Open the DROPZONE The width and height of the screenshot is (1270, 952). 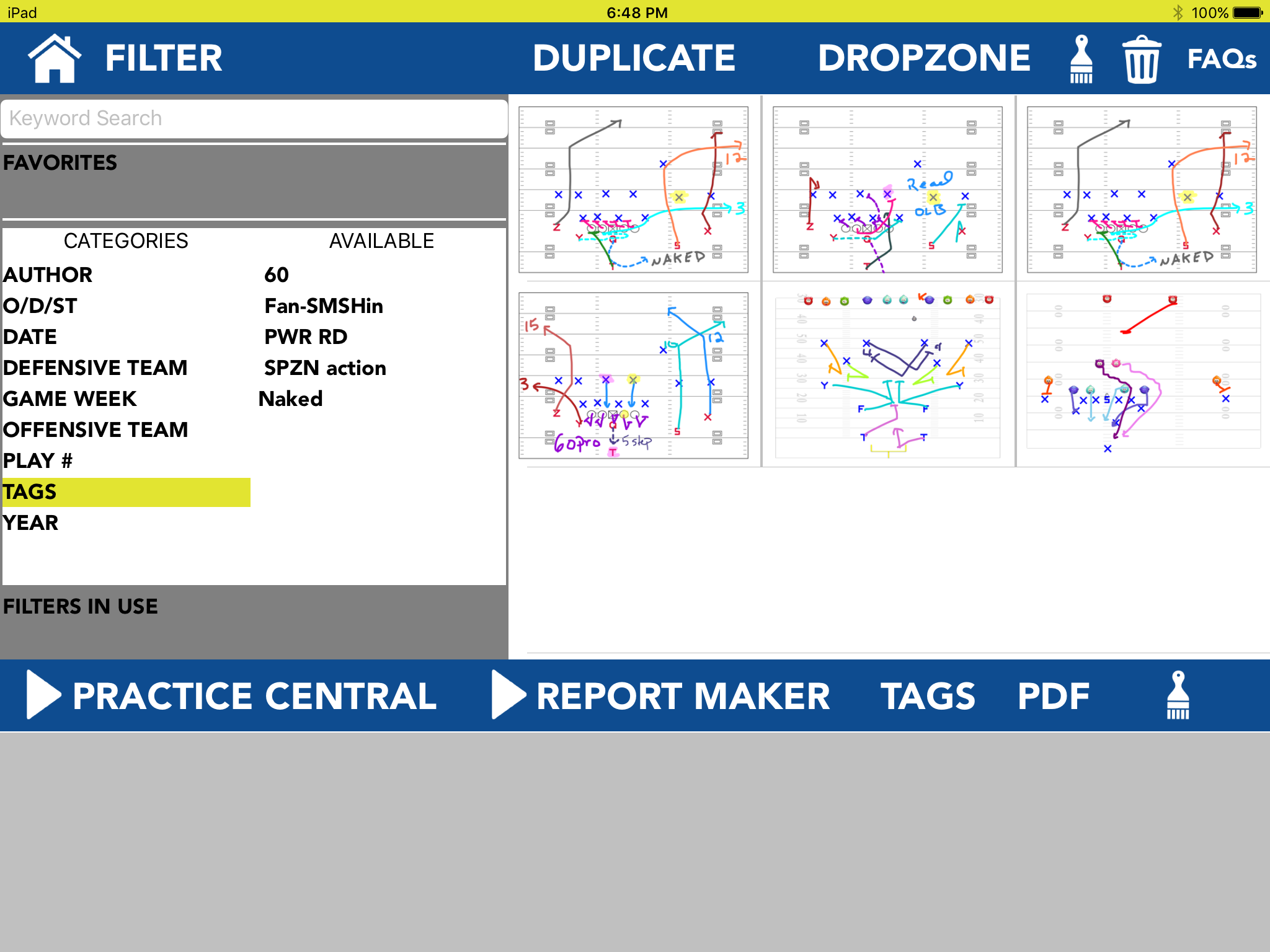924,58
